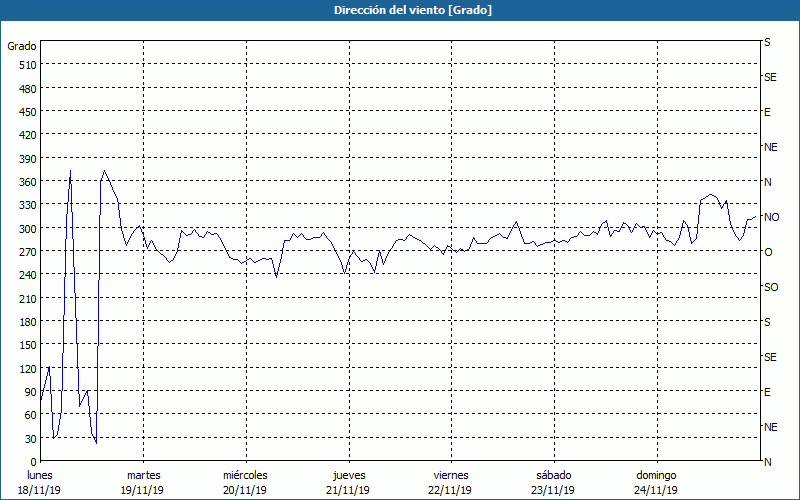Click the 60 degree axis label
The height and width of the screenshot is (500, 800).
[31, 415]
